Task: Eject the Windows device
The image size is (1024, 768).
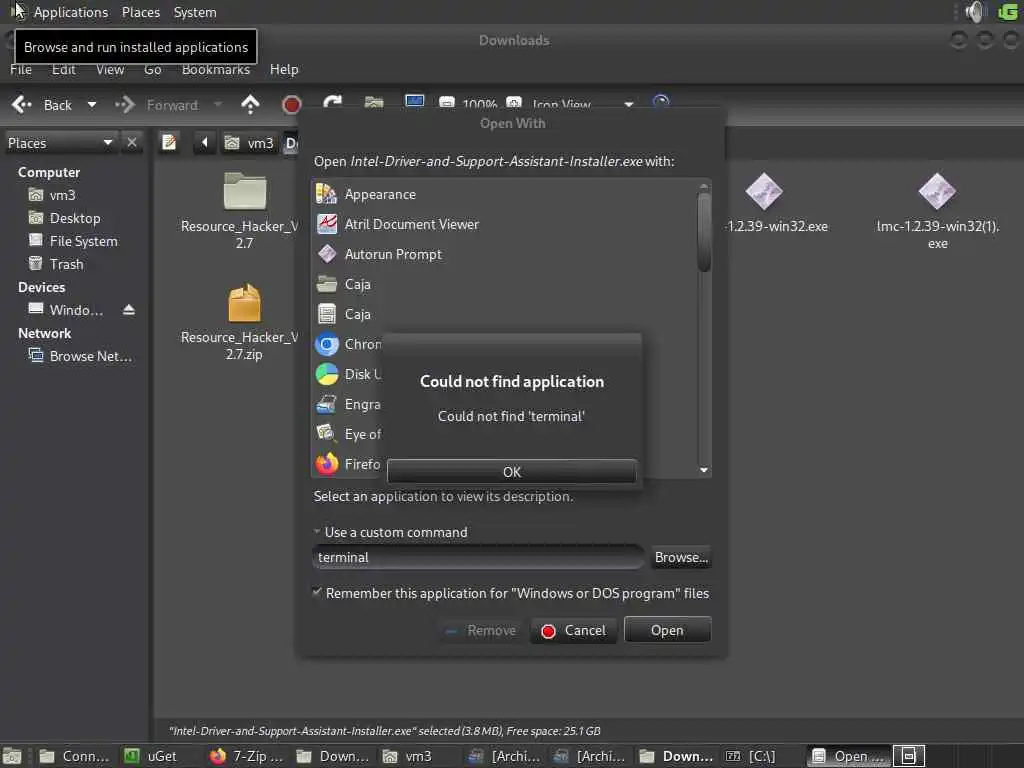Action: [129, 310]
